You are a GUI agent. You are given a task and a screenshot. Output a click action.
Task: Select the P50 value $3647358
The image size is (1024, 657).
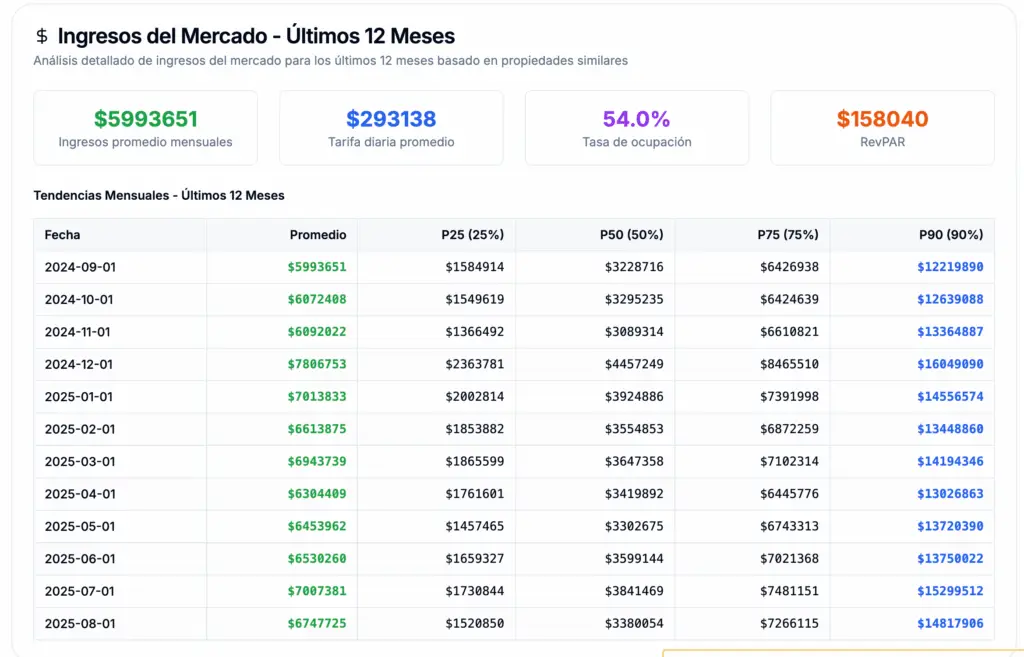click(x=633, y=462)
